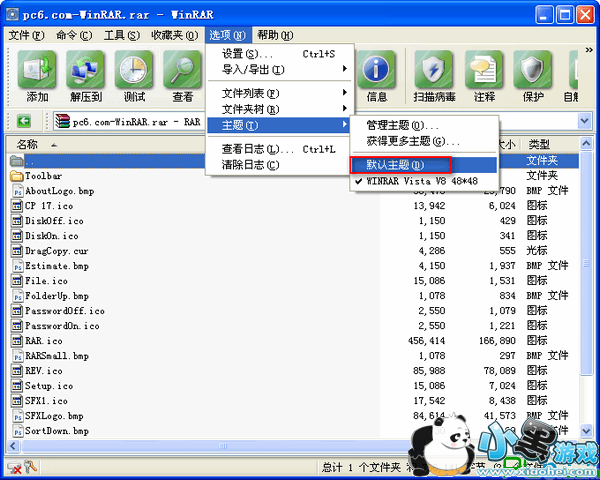This screenshot has height=480, width=600.
Task: Choose 清除日志 menu entry
Action: [x=279, y=165]
